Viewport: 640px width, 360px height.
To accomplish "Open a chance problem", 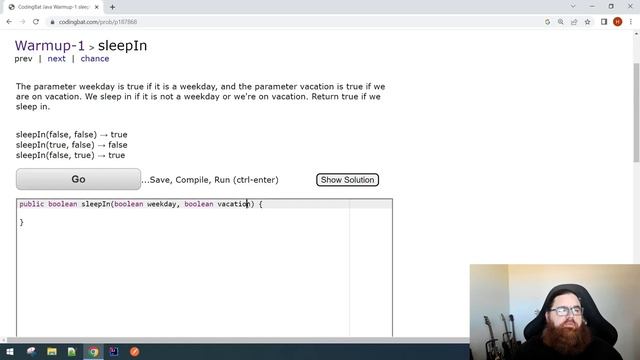I will [x=95, y=59].
